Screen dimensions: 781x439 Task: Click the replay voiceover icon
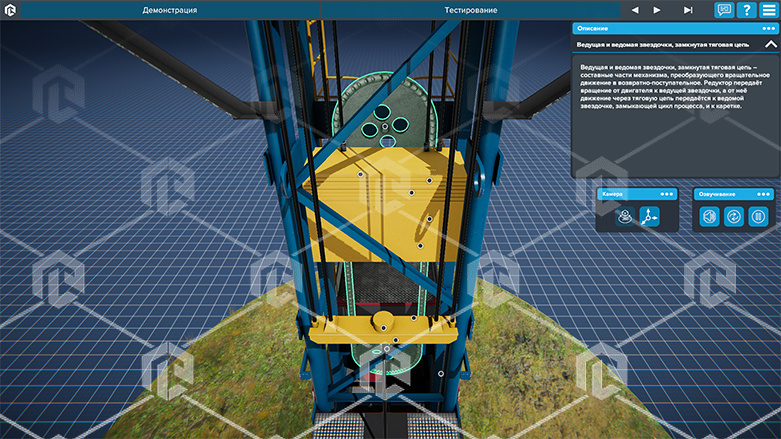click(734, 216)
